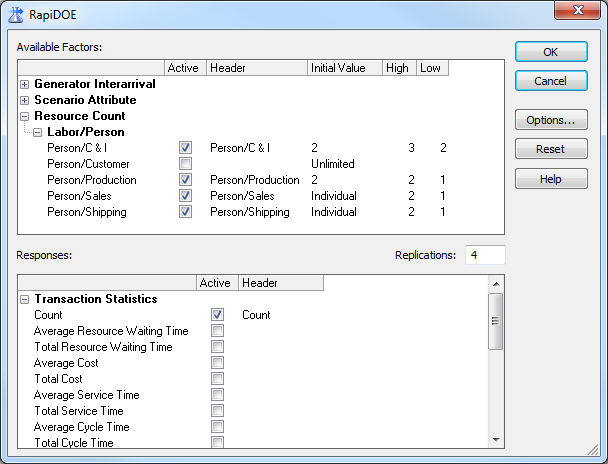The height and width of the screenshot is (464, 608).
Task: Click the Help button
Action: click(x=551, y=178)
